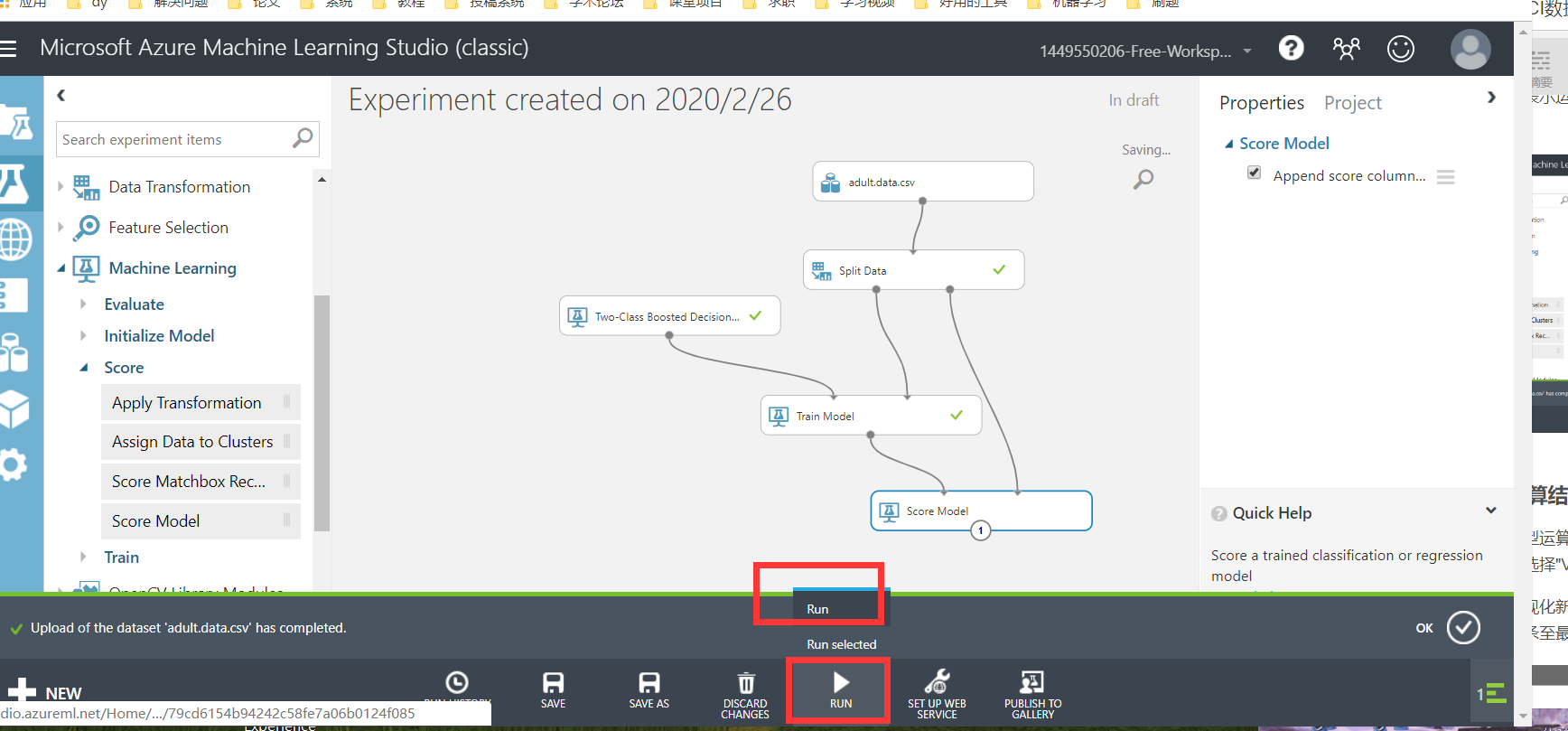Image resolution: width=1568 pixels, height=731 pixels.
Task: Click the Feature Selection category icon
Action: [87, 228]
